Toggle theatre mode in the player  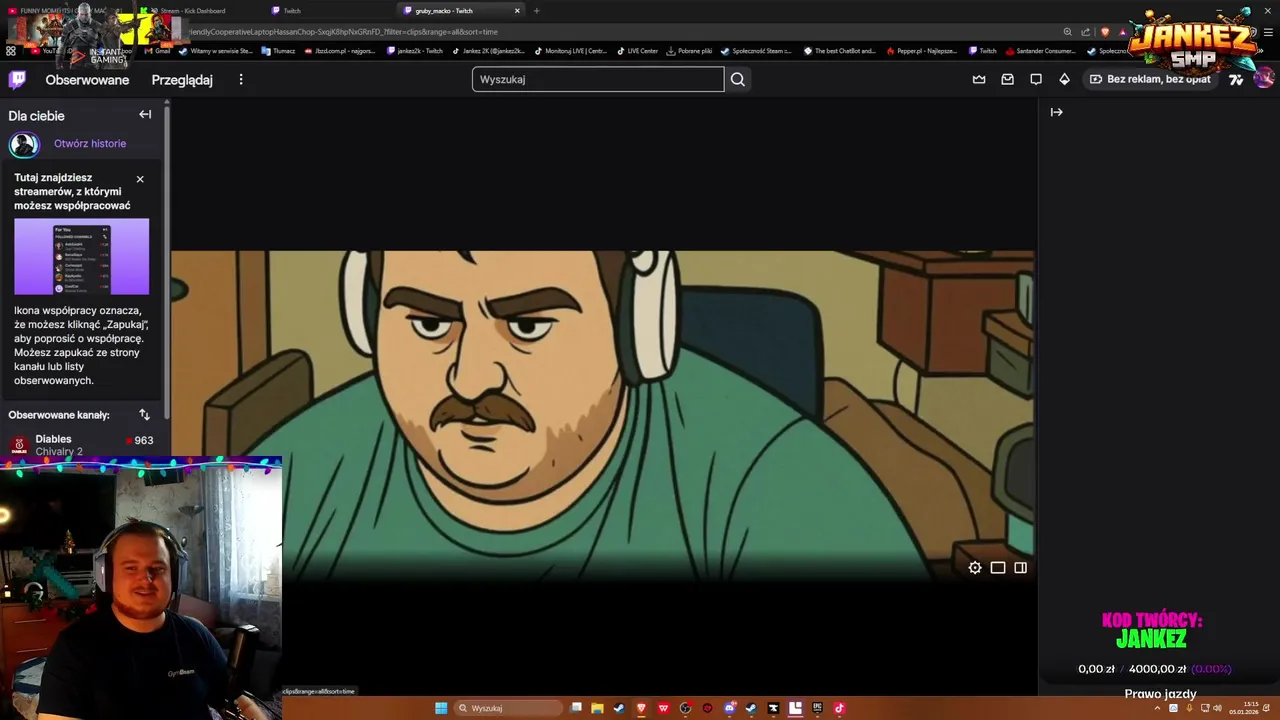coord(998,567)
